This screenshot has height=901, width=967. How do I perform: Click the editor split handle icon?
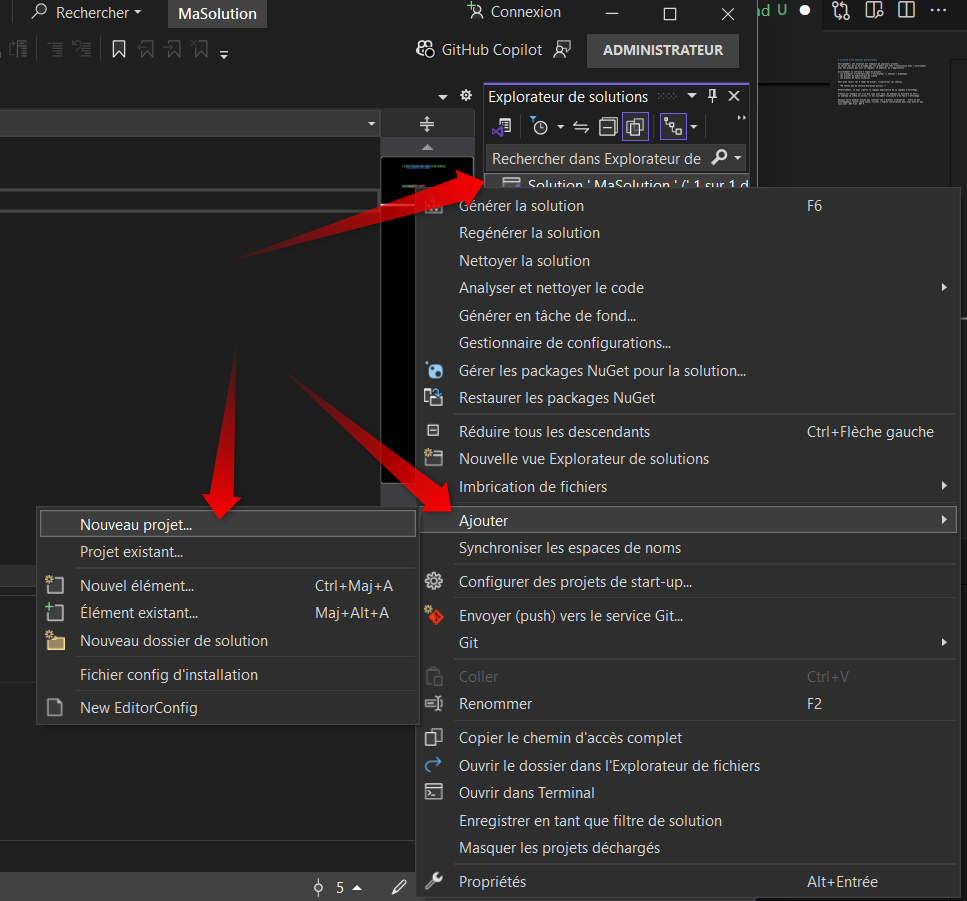[427, 124]
